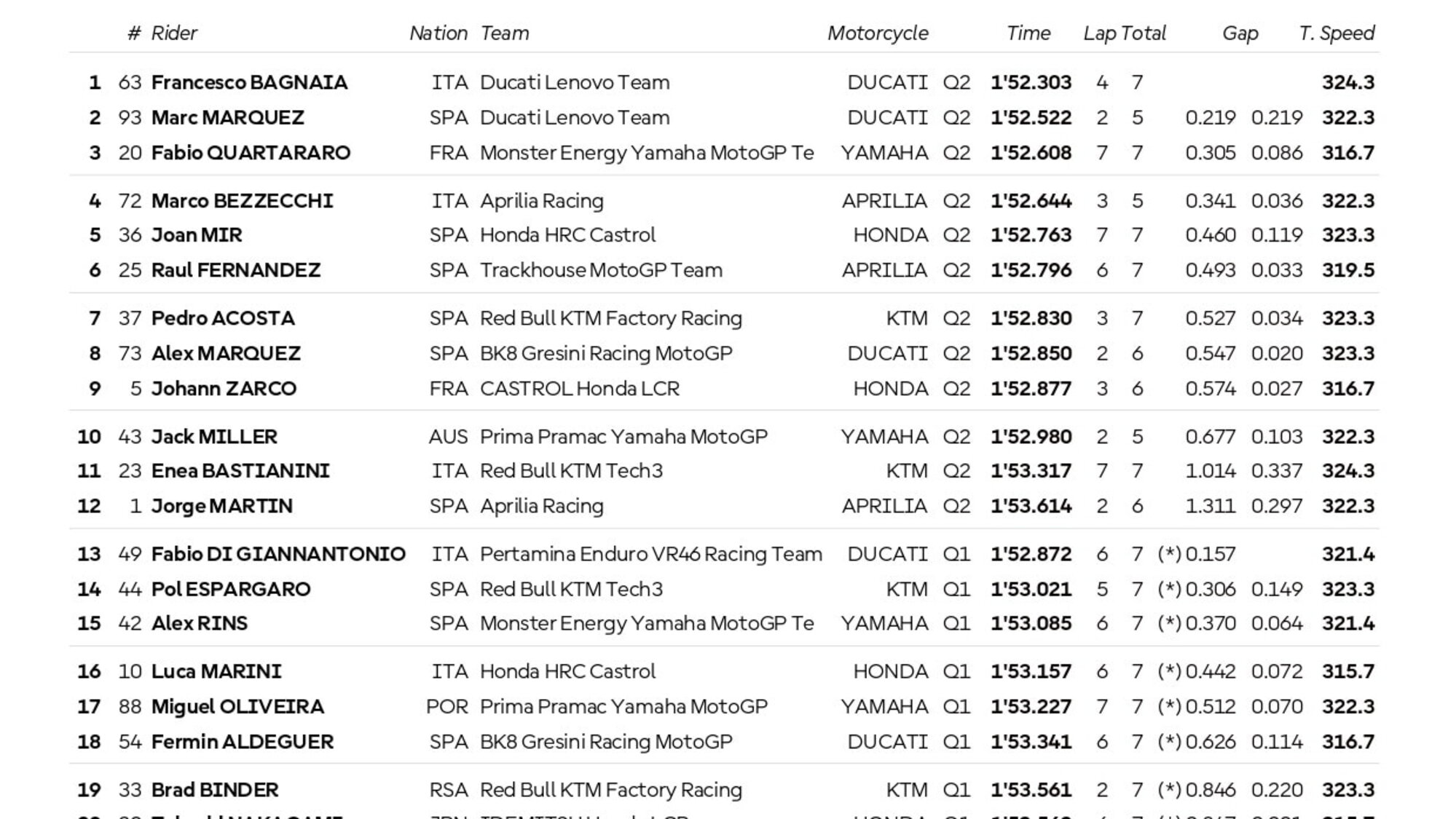Screen dimensions: 1456x819
Task: Click the Team column header
Action: 504,33
